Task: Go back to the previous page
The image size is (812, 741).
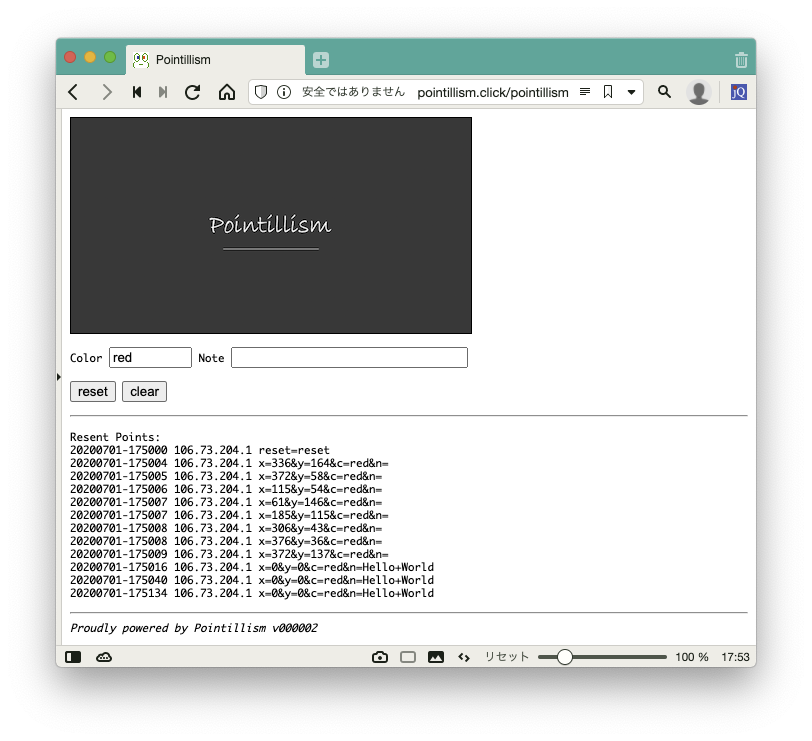Action: 73,92
